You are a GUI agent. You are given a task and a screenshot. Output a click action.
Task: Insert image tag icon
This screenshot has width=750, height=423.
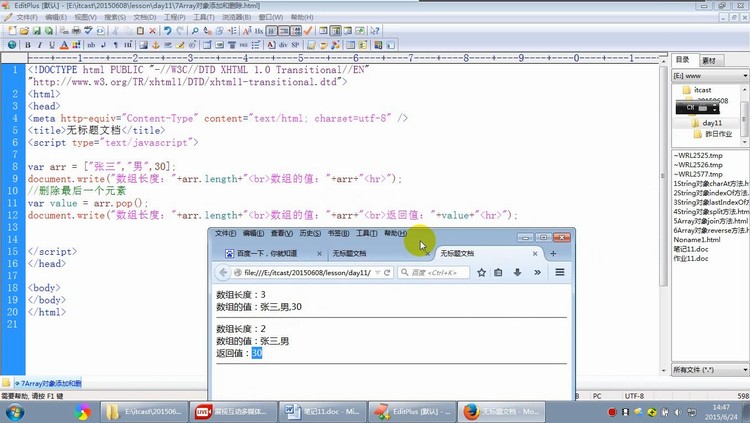[143, 45]
